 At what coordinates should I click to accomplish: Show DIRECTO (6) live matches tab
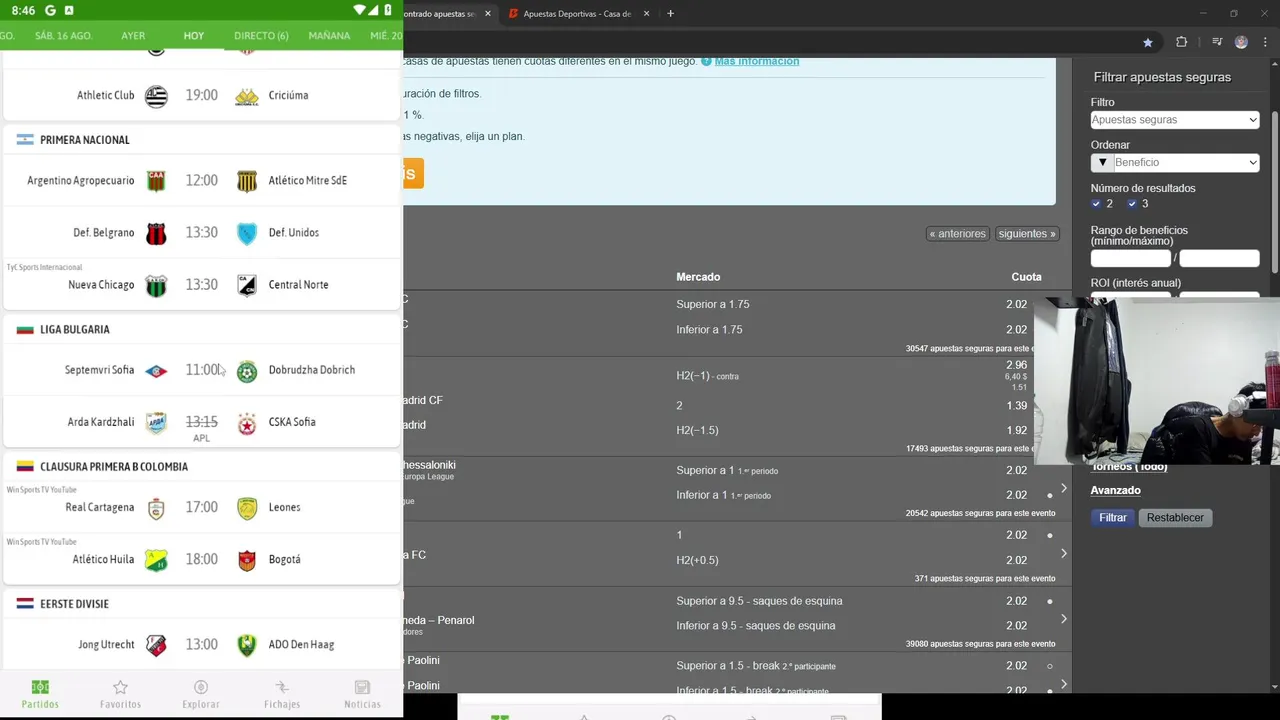pos(261,35)
